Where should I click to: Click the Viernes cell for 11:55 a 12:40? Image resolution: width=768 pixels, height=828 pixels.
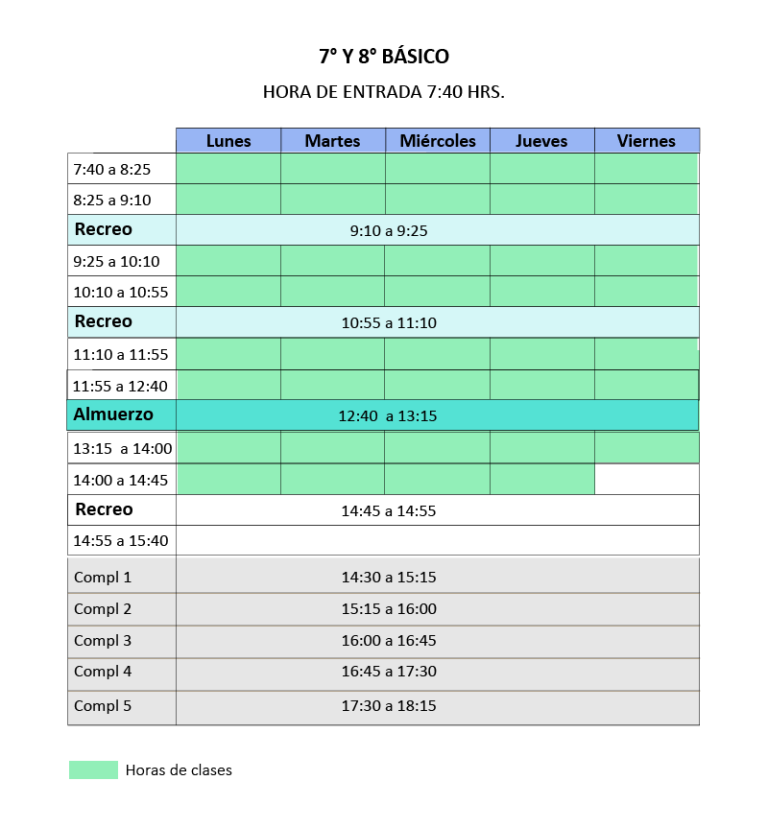point(647,385)
